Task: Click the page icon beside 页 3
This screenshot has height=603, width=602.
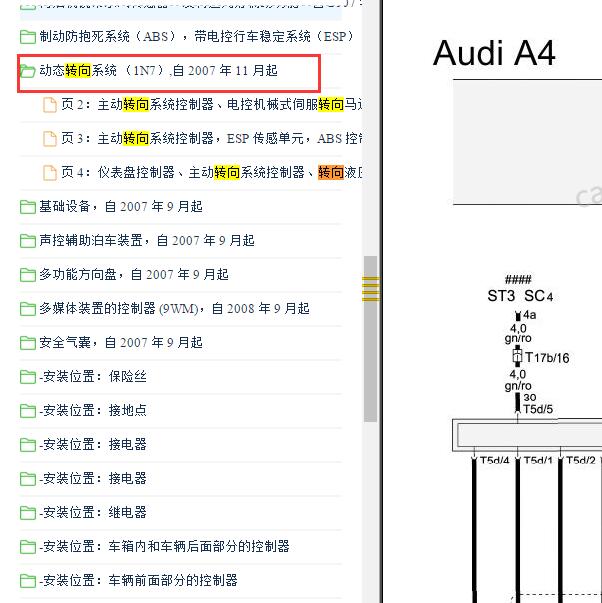Action: pyautogui.click(x=50, y=139)
